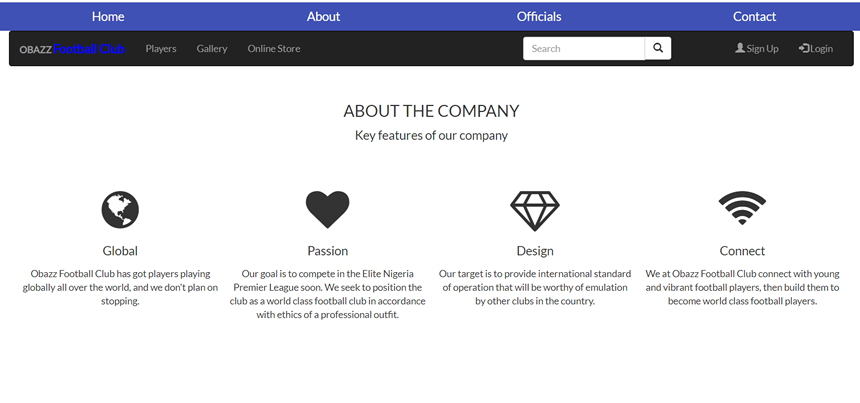Click the Design diamond icon

click(535, 210)
